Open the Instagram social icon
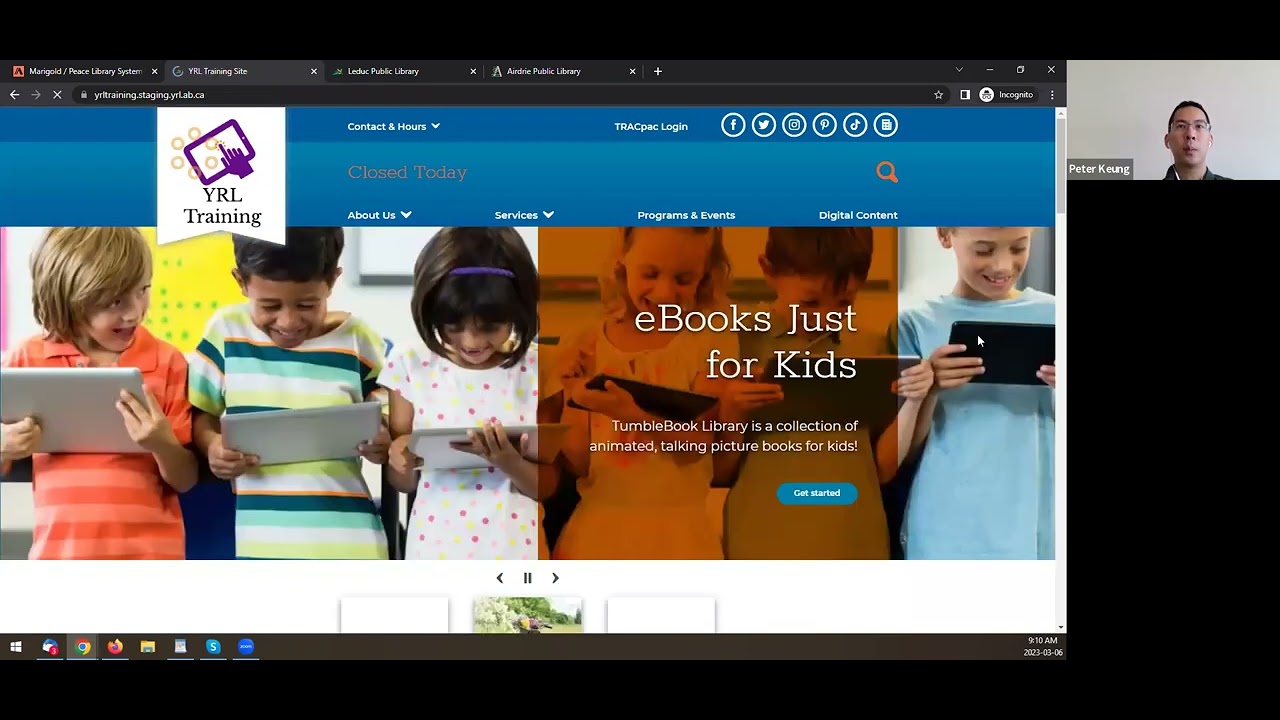1280x720 pixels. pos(794,125)
